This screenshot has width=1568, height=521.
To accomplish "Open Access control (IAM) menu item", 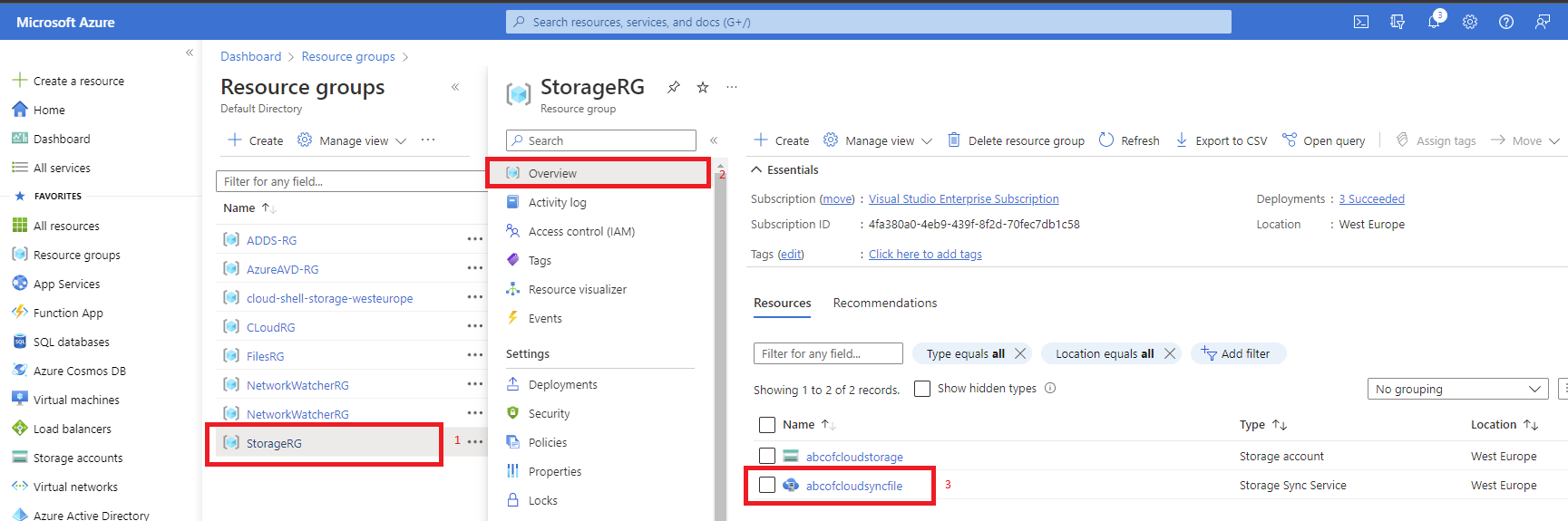I will 581,231.
